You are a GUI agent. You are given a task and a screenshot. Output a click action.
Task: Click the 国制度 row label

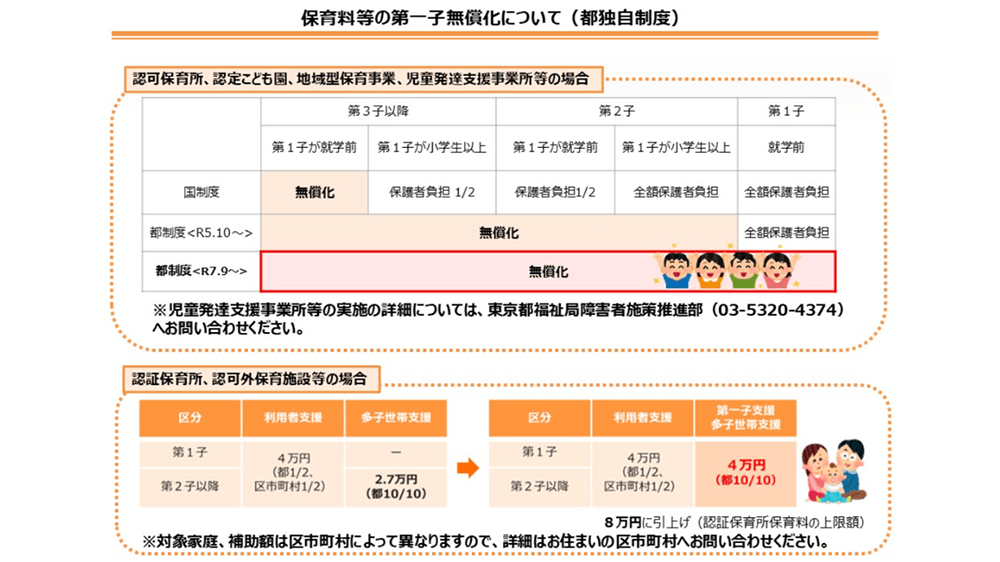[201, 192]
